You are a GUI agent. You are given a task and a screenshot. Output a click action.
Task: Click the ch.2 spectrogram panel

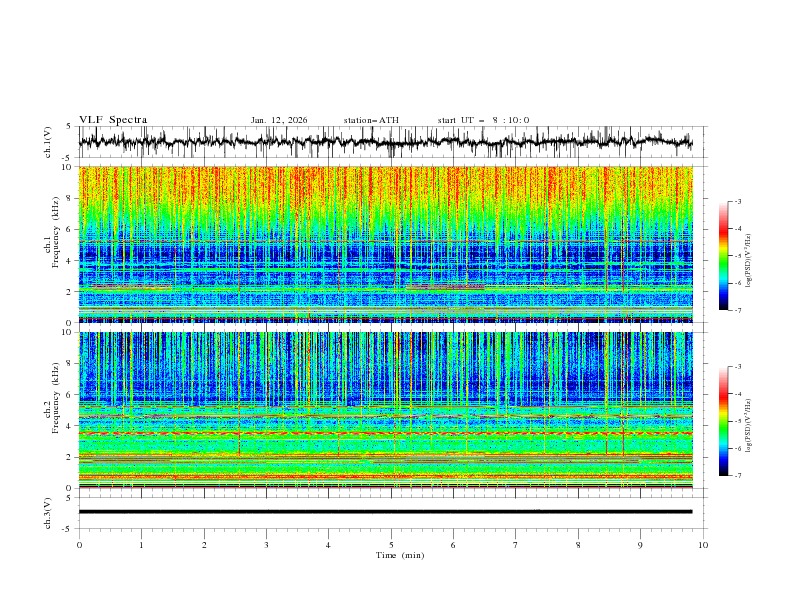tap(385, 410)
